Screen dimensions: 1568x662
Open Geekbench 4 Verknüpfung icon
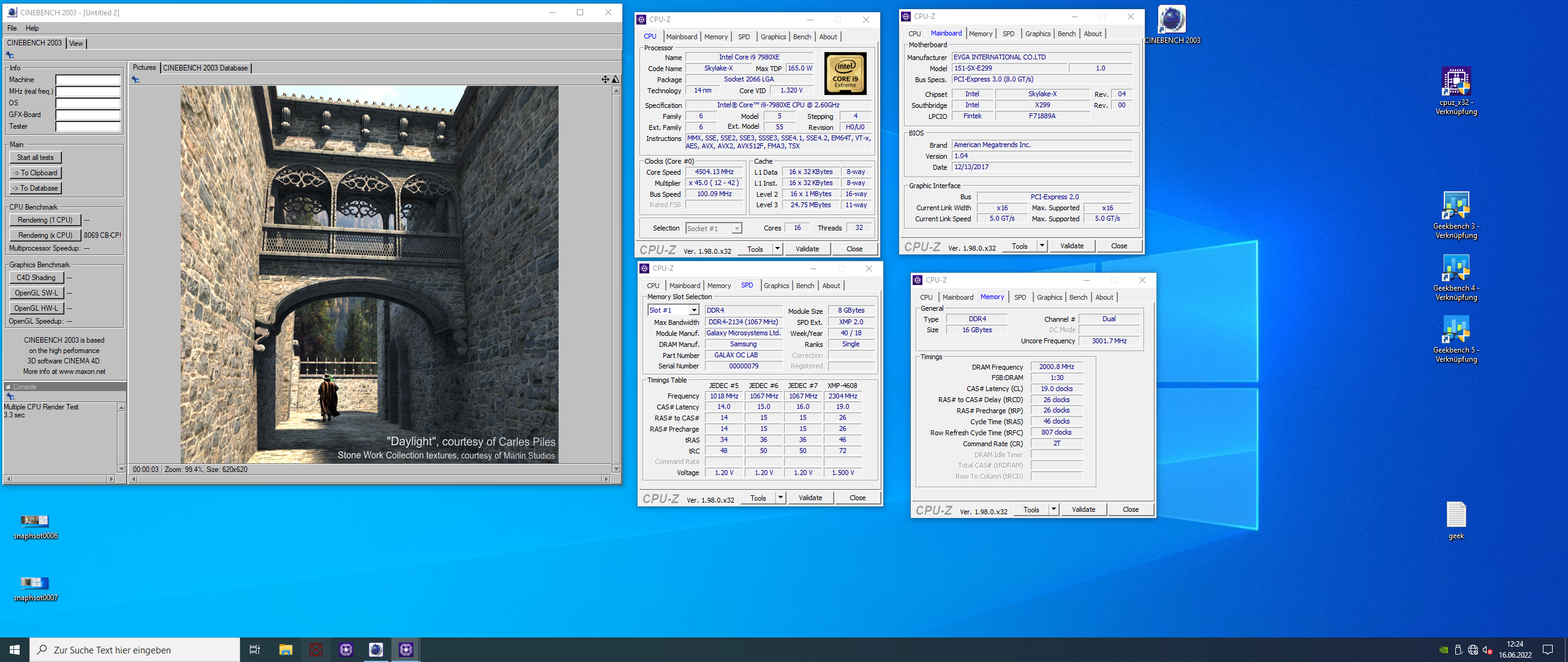click(x=1456, y=276)
